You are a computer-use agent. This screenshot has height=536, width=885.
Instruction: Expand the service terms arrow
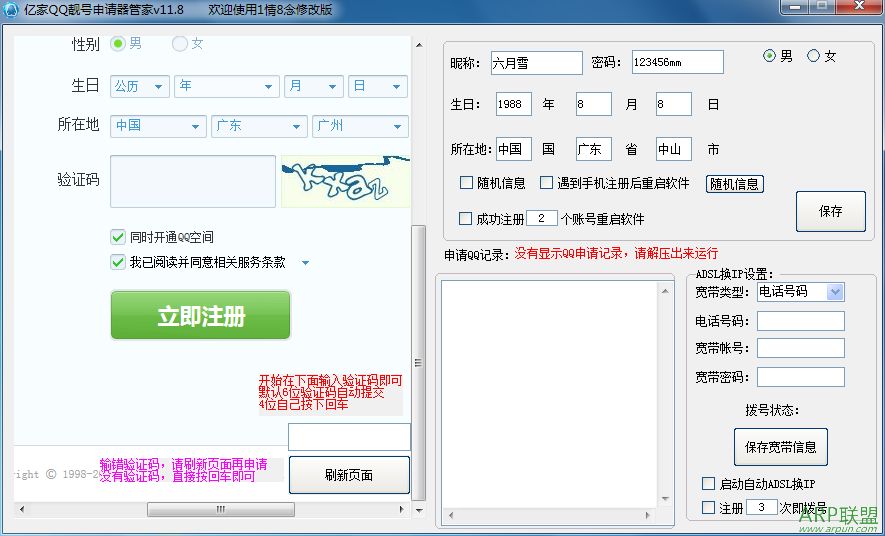[x=305, y=262]
